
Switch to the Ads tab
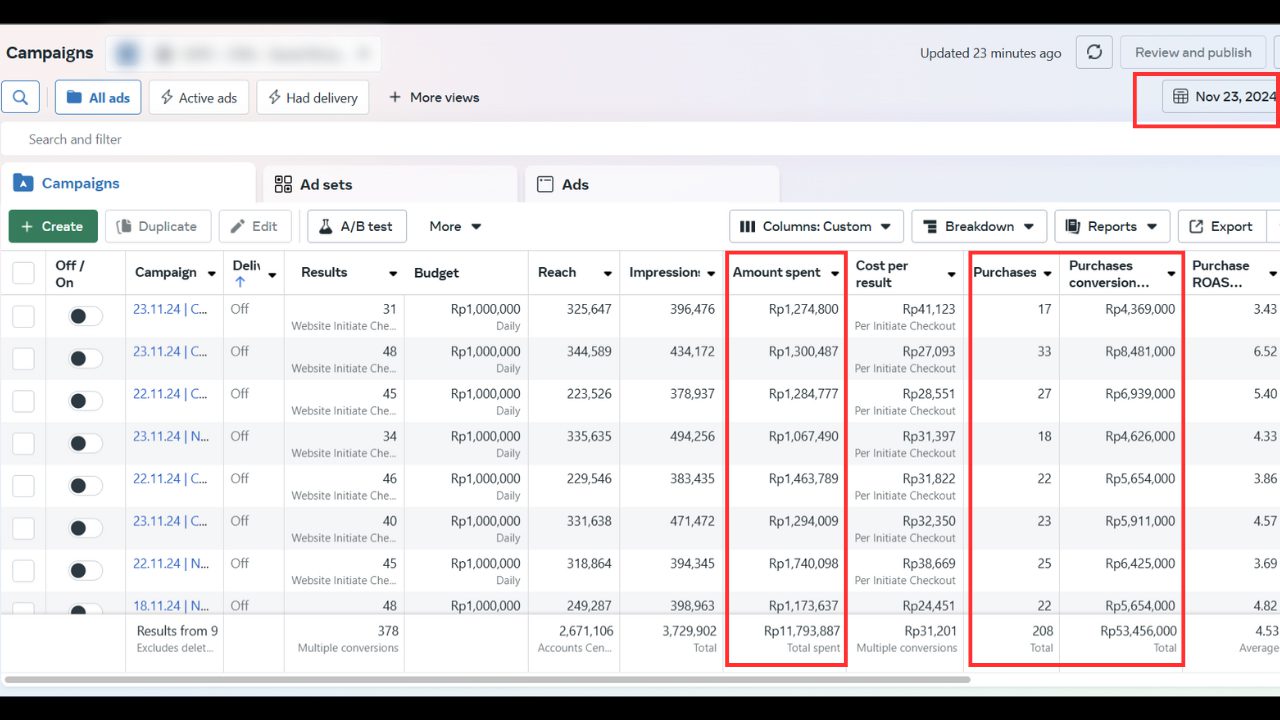(x=574, y=184)
